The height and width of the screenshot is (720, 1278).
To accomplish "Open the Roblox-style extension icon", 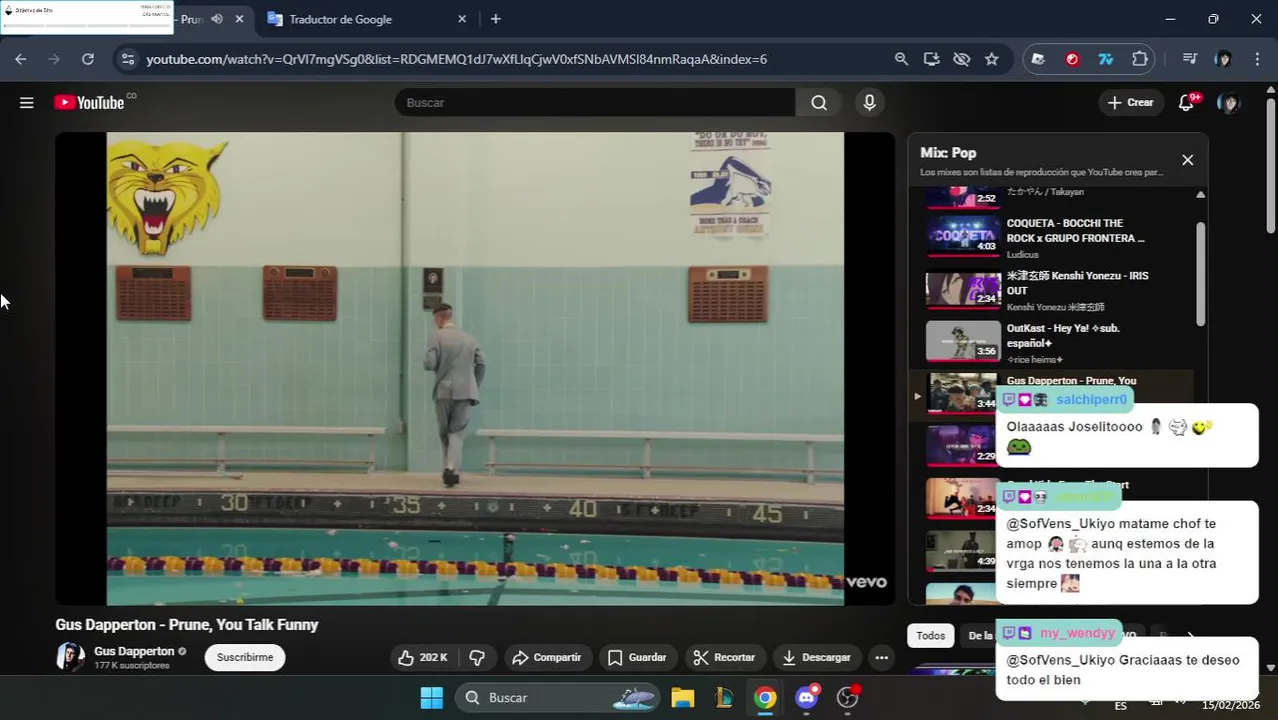I will click(x=1038, y=59).
